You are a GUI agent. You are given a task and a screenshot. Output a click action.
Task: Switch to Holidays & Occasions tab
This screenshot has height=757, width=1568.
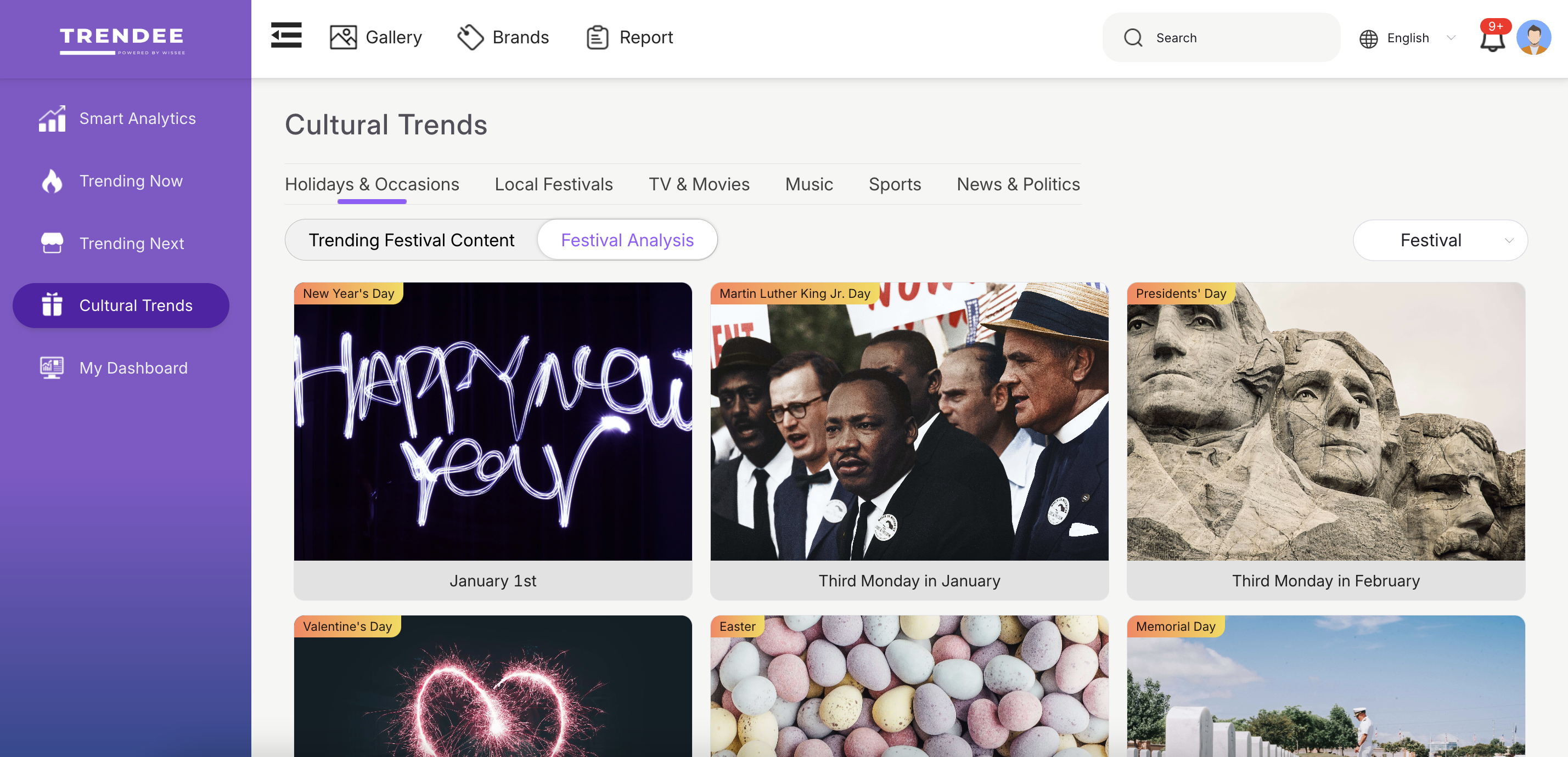[x=372, y=184]
